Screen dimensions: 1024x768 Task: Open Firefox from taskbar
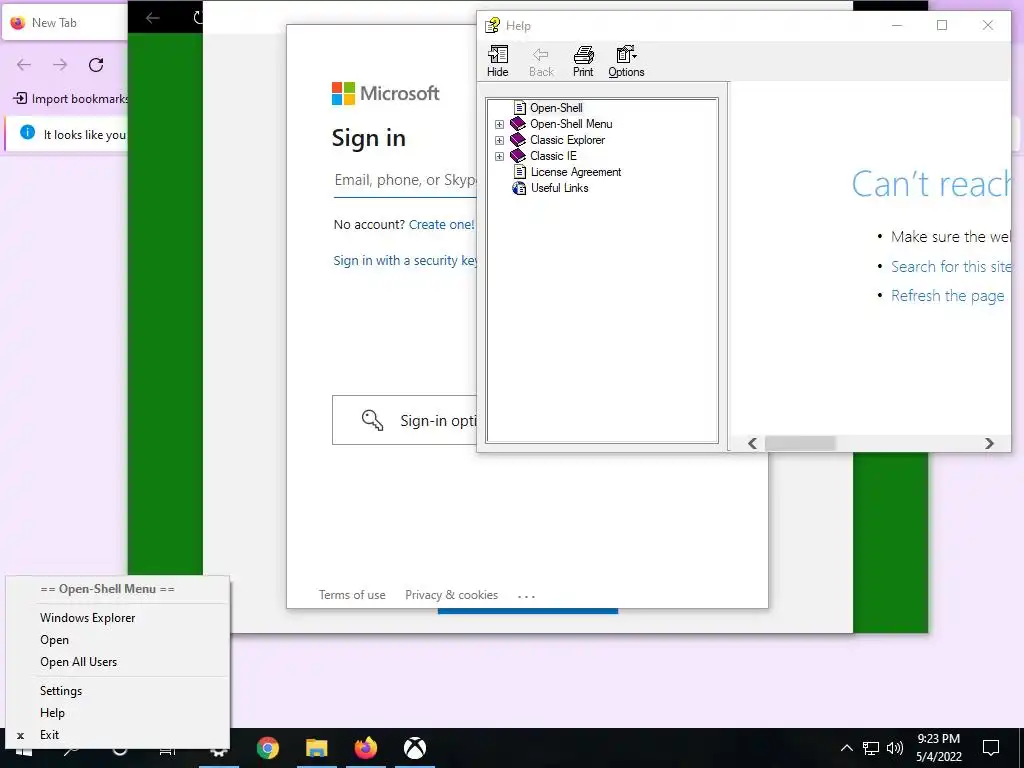(366, 748)
